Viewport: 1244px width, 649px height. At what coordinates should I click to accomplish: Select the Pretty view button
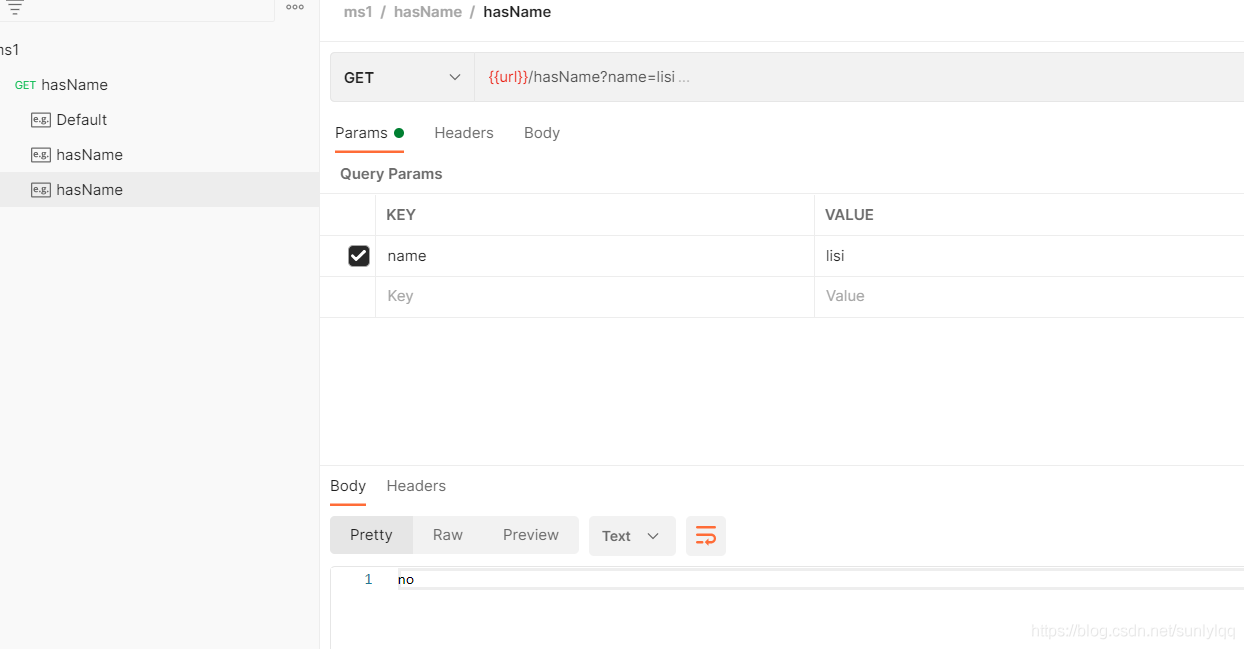point(371,535)
